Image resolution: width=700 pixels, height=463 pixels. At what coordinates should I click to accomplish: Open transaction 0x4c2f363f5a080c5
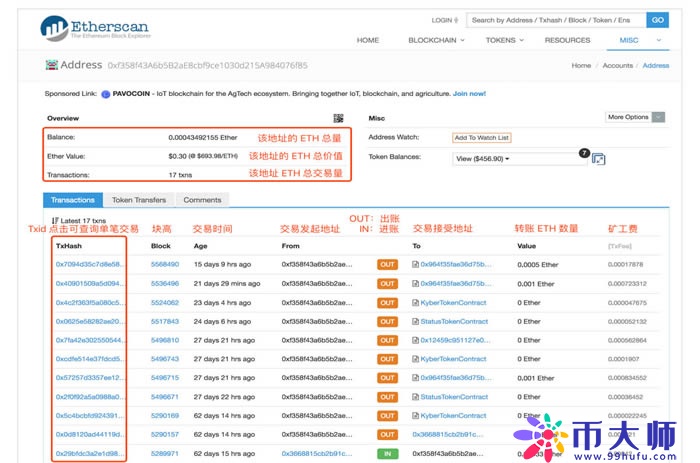click(x=89, y=303)
